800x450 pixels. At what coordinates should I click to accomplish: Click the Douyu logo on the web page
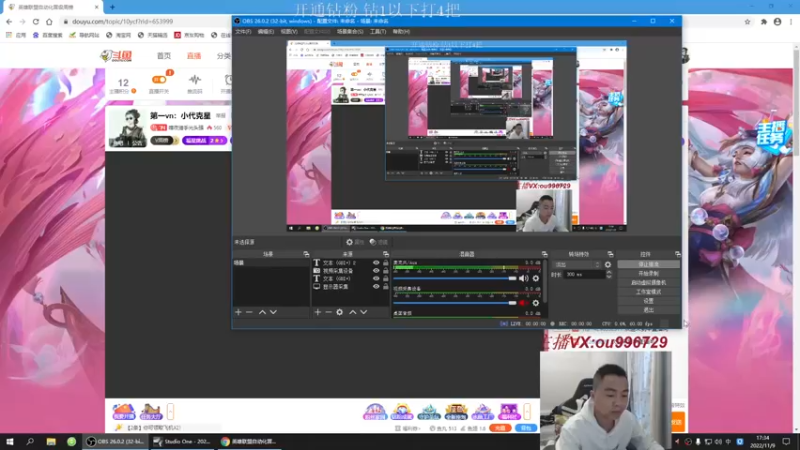[x=117, y=56]
